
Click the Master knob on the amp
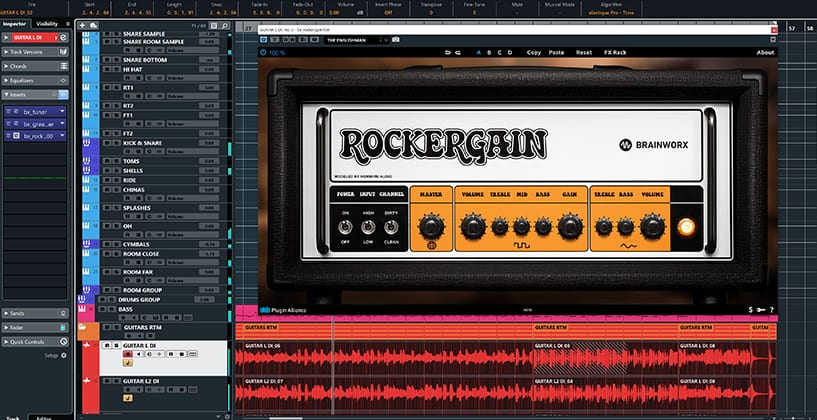coord(431,227)
